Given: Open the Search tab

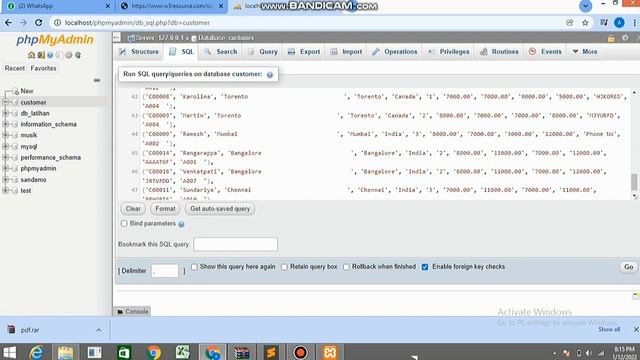Looking at the screenshot, I should pos(221,52).
